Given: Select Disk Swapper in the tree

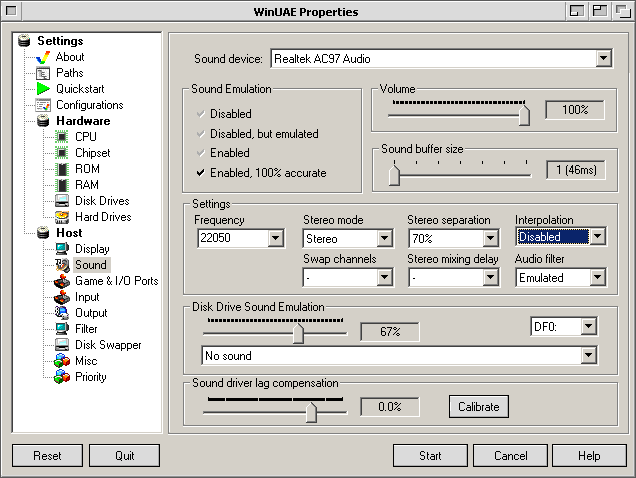Looking at the screenshot, I should point(108,345).
